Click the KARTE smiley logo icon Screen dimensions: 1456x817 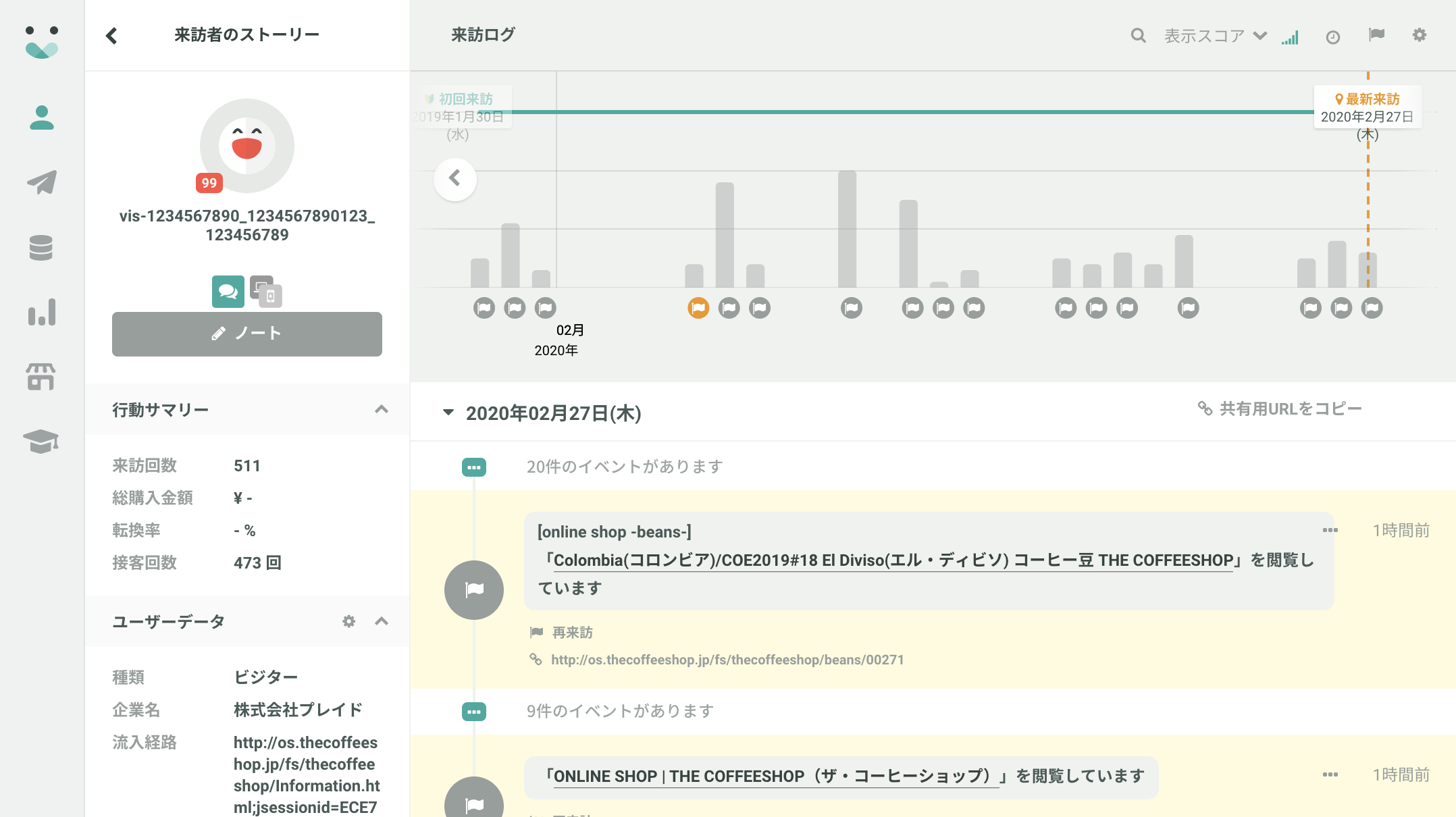pyautogui.click(x=42, y=42)
